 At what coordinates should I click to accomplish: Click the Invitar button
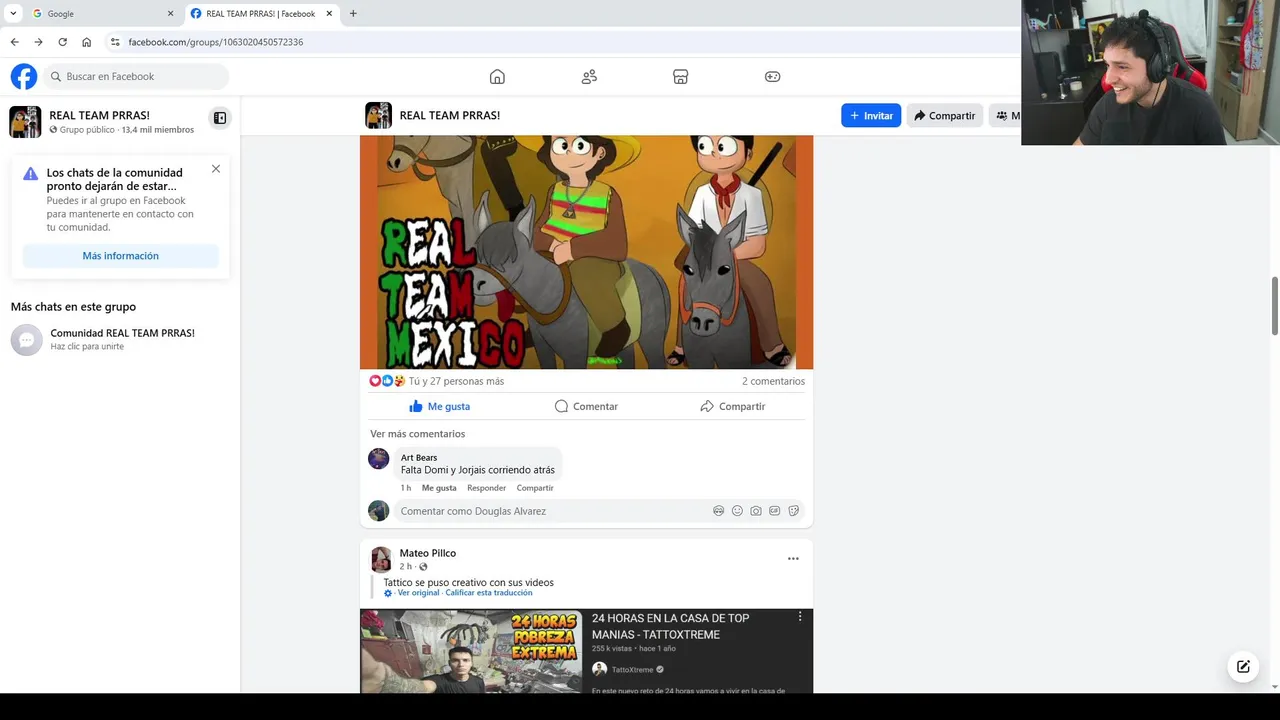point(871,115)
